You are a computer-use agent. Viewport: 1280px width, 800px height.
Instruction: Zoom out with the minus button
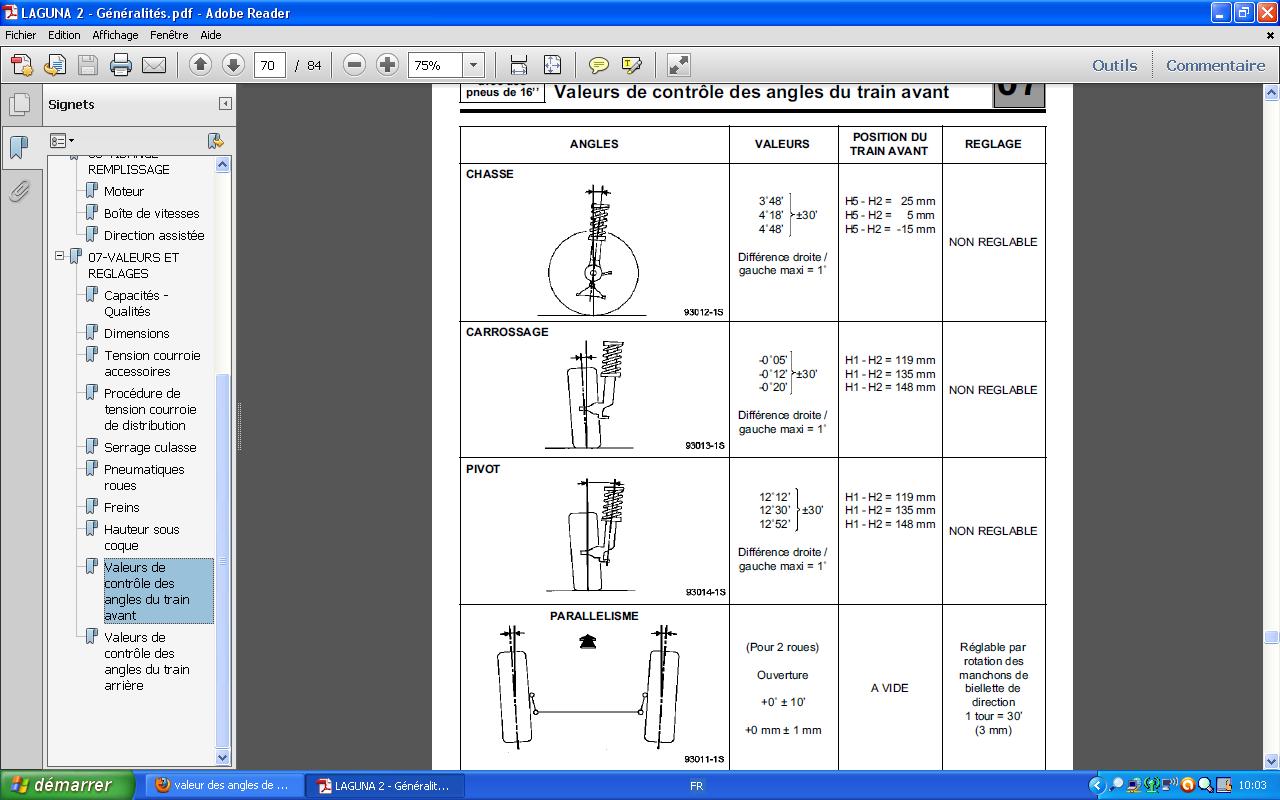click(x=354, y=65)
